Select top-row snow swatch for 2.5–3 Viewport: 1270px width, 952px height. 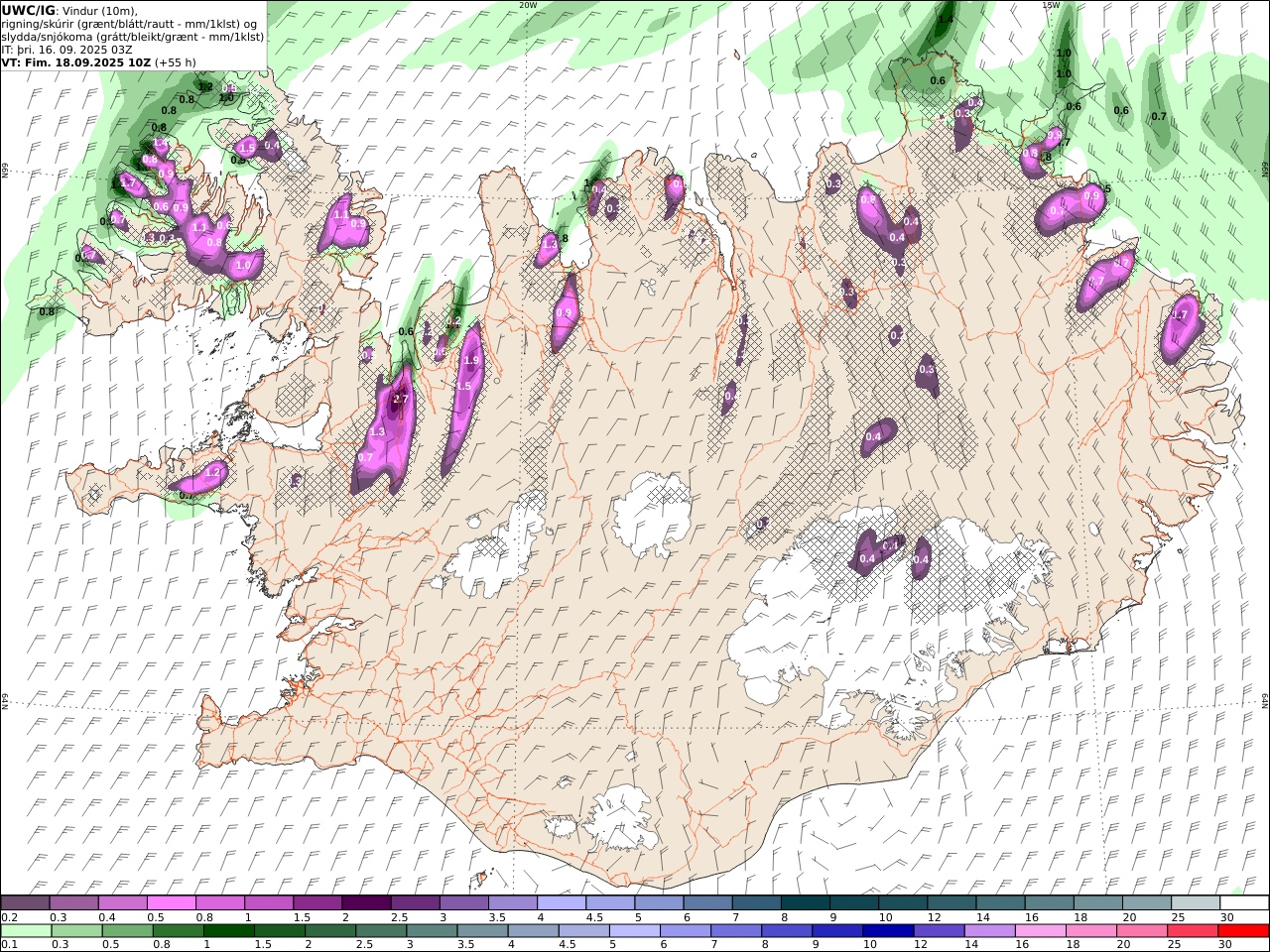click(x=415, y=902)
